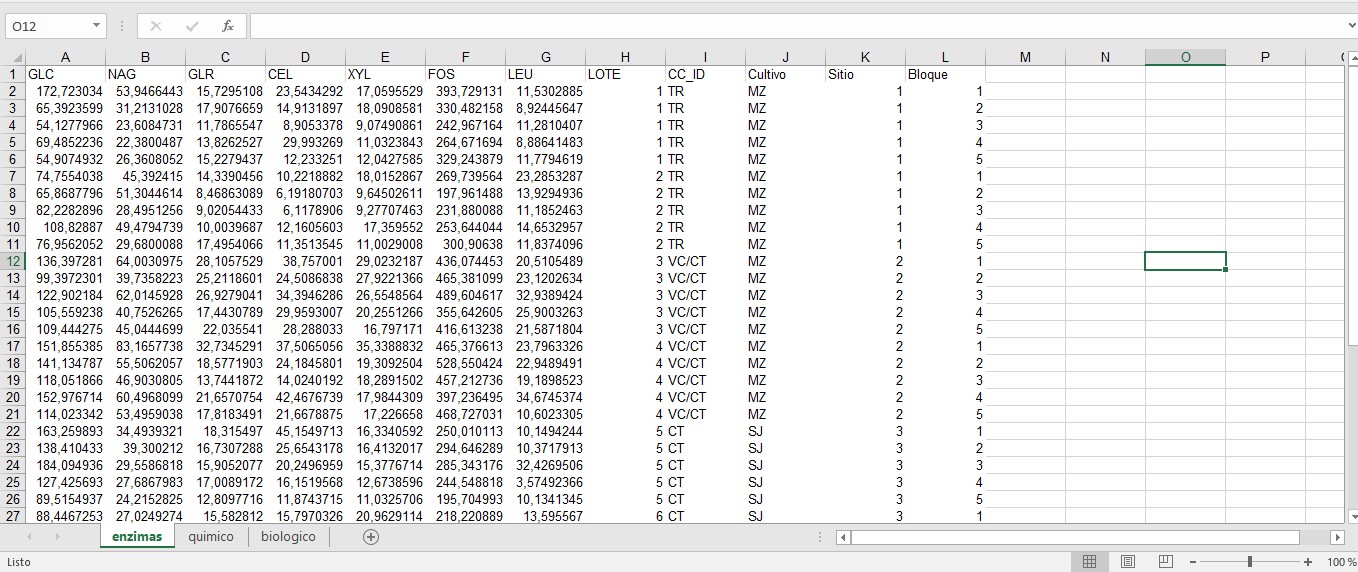Switch to Normal view in status bar
This screenshot has width=1358, height=572.
[1090, 562]
